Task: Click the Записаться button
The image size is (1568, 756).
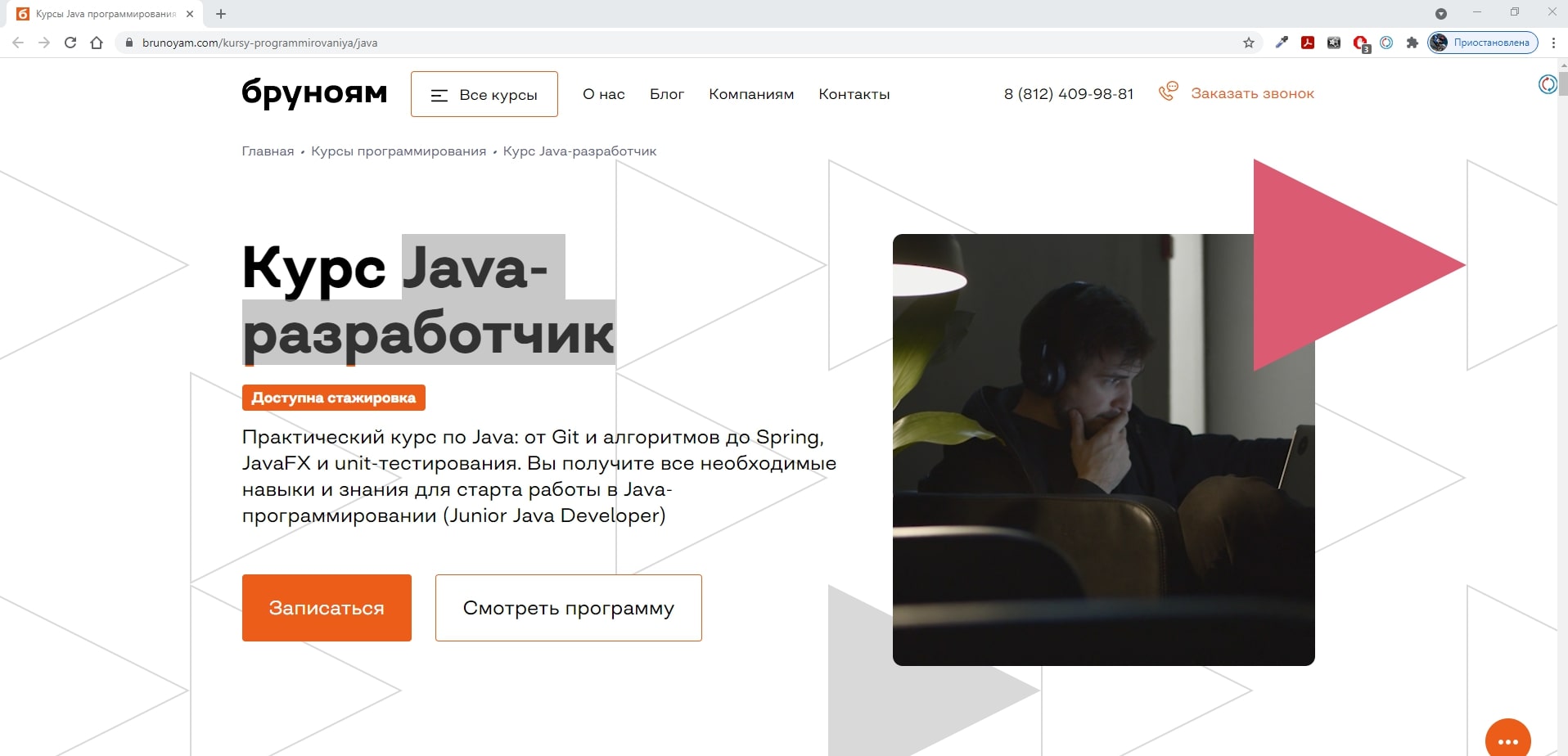Action: click(327, 608)
